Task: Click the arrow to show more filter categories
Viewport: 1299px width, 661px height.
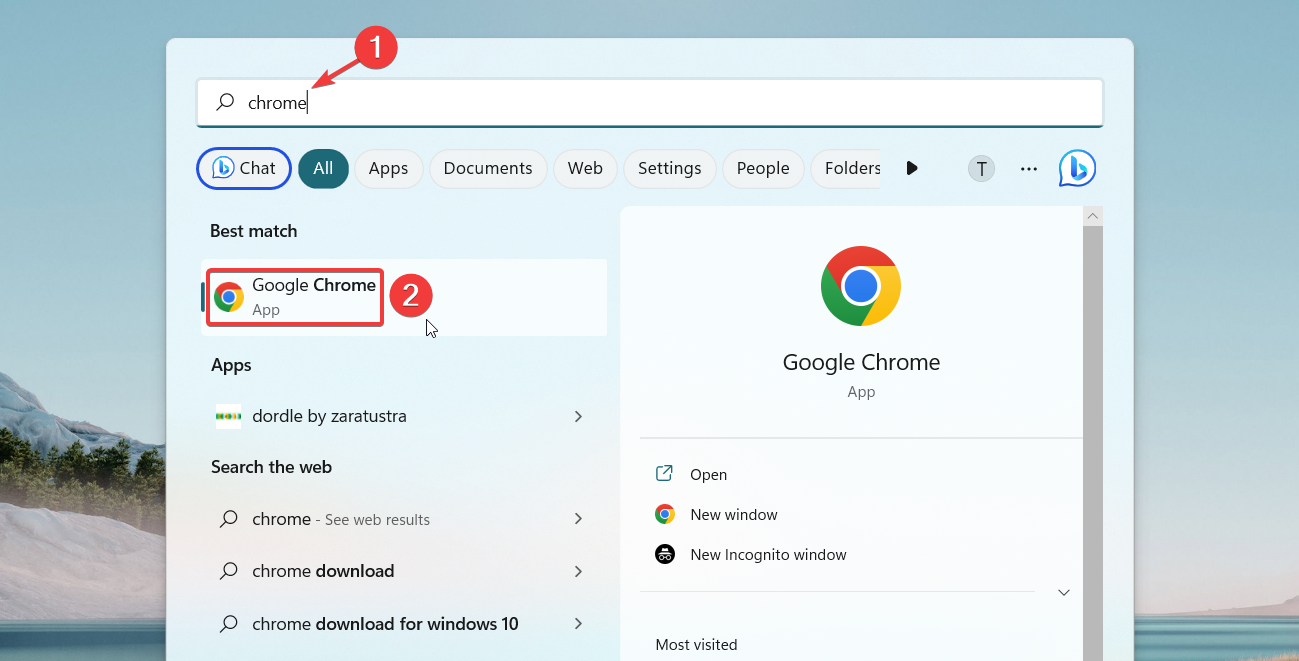Action: click(x=912, y=168)
